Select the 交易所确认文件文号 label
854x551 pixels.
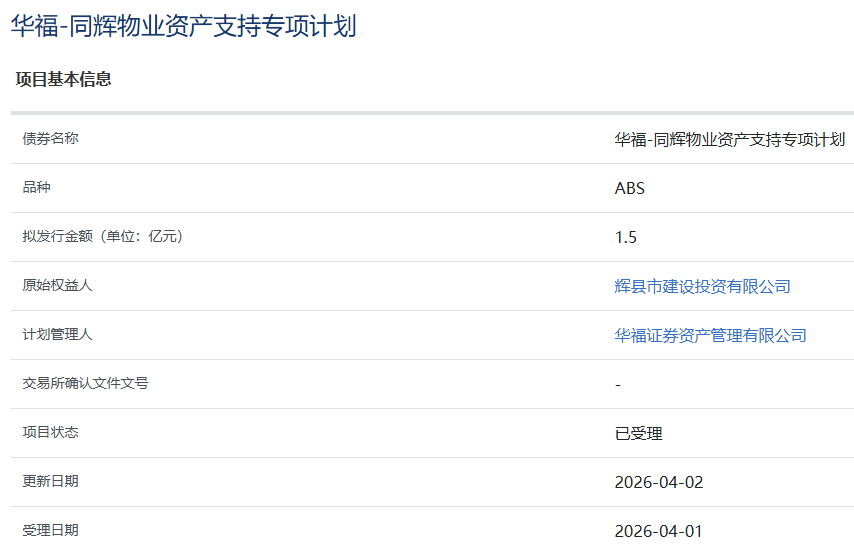pos(86,383)
